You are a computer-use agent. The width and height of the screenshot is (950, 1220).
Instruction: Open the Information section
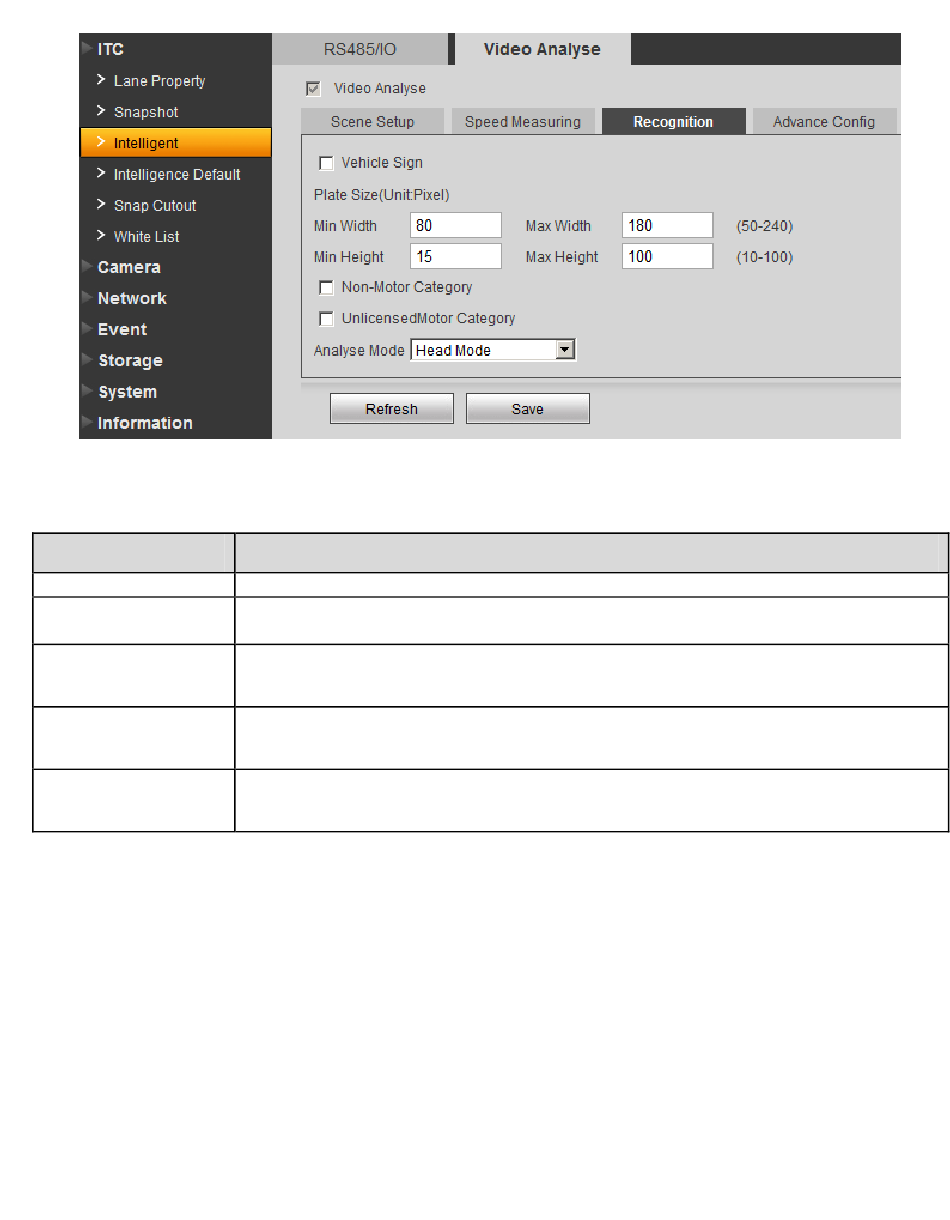click(144, 423)
